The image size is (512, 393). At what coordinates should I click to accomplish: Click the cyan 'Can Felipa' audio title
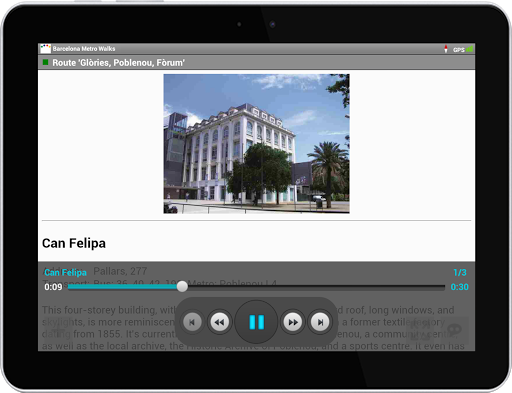[x=65, y=273]
